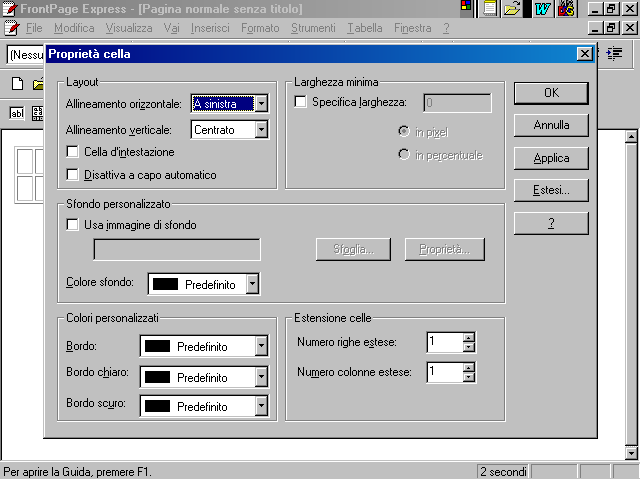Click the partially hidden Open folder toolbar icon
This screenshot has width=640, height=480.
(38, 84)
